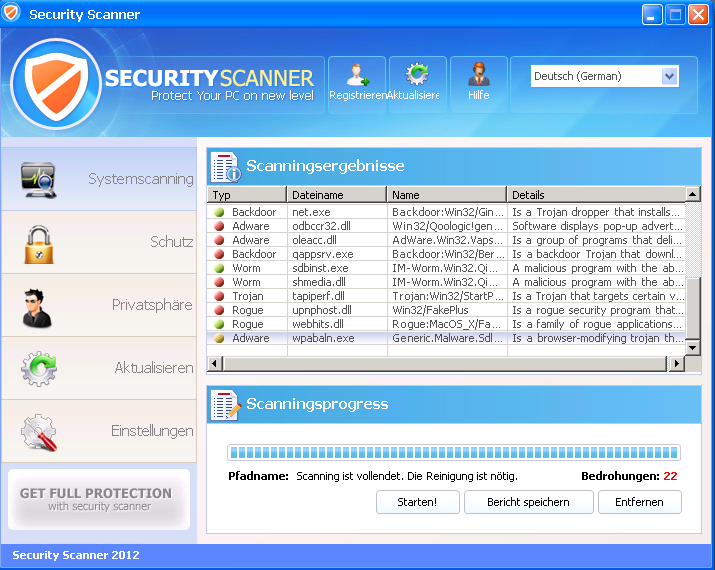Click scroll up arrow in results list
Viewport: 715px width, 570px height.
[x=692, y=194]
